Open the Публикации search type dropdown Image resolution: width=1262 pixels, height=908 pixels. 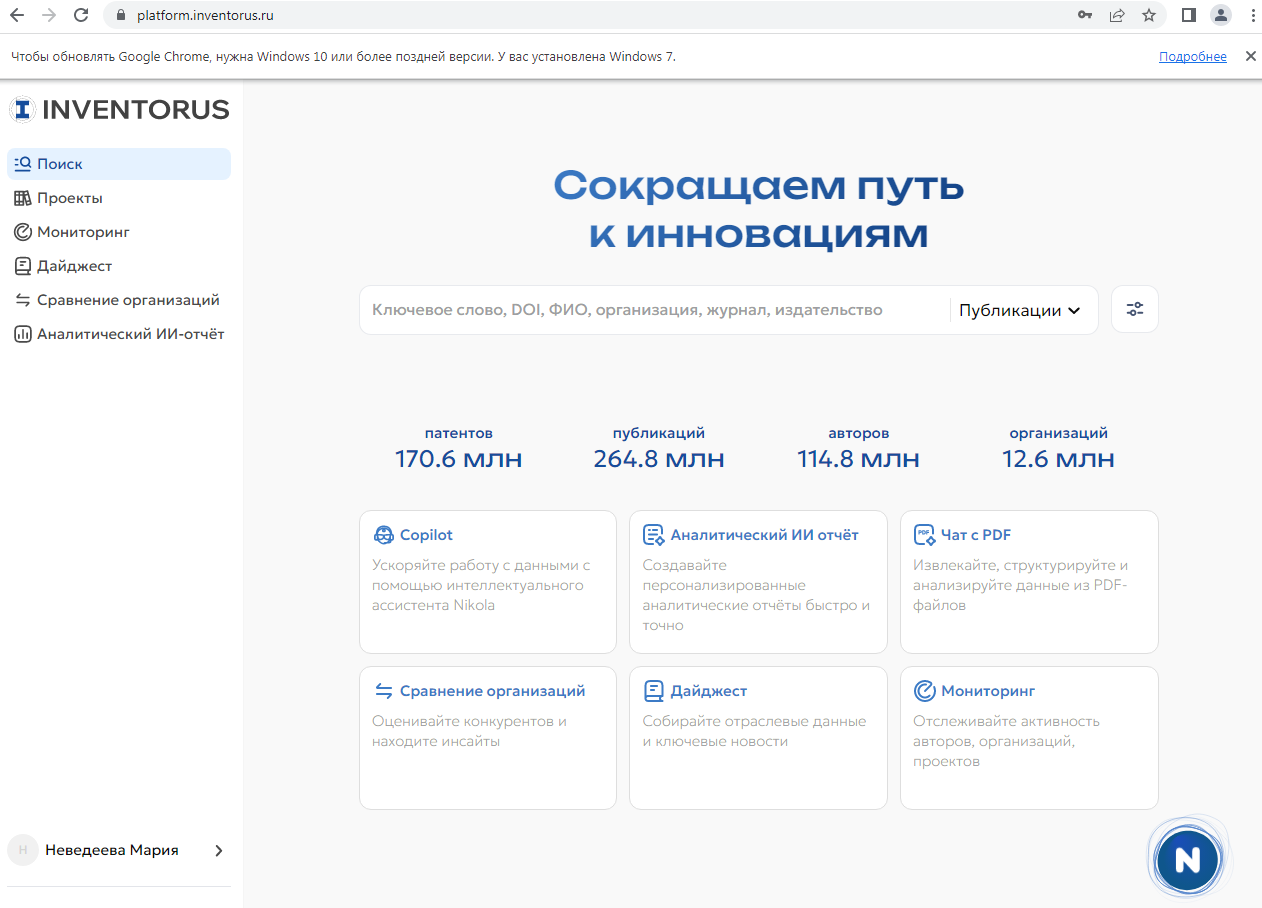click(1018, 310)
